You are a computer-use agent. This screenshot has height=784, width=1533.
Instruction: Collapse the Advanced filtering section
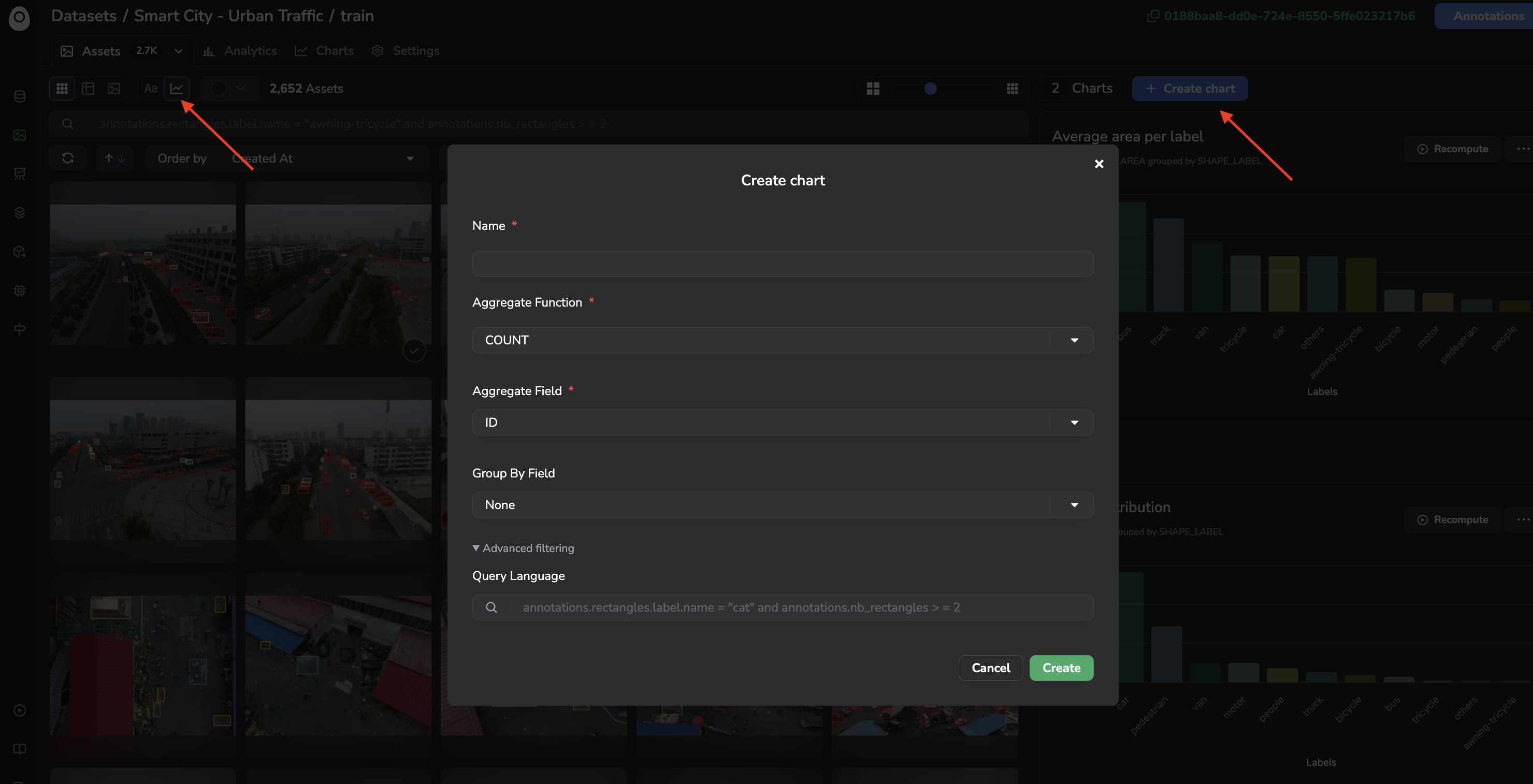pyautogui.click(x=523, y=548)
